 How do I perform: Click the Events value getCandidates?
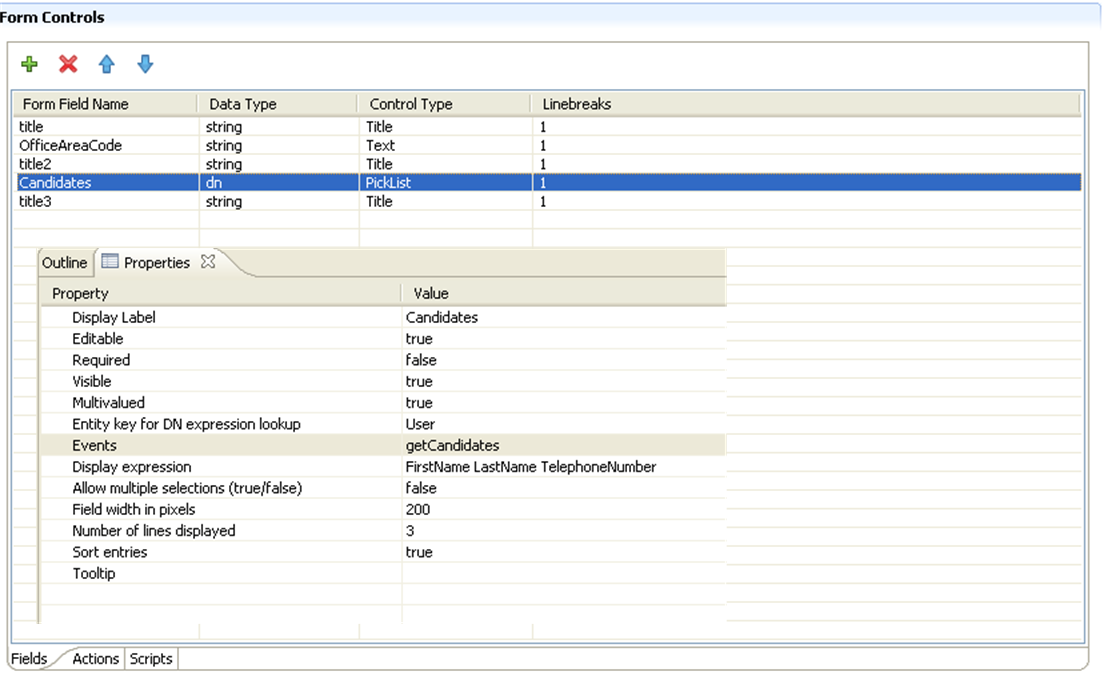[x=452, y=446]
